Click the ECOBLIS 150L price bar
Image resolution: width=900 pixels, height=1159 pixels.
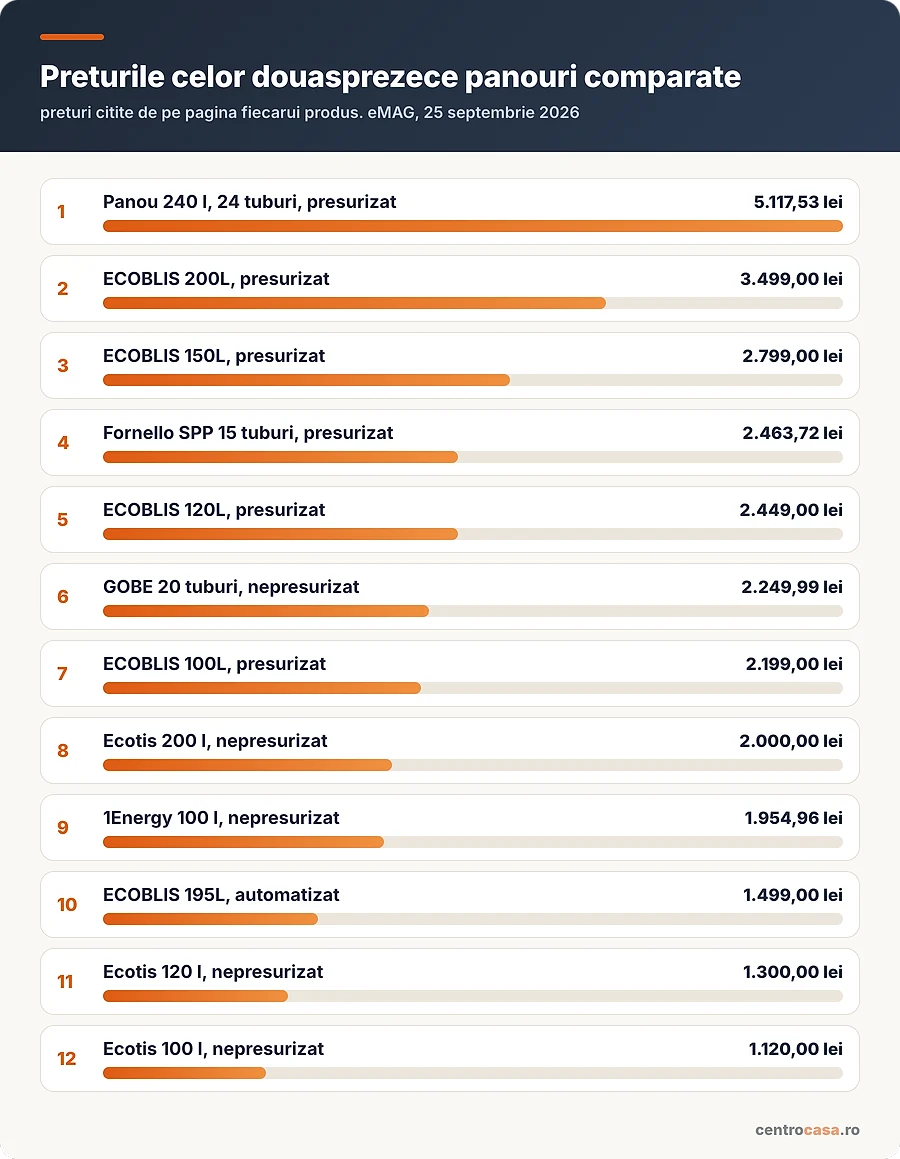pos(473,380)
